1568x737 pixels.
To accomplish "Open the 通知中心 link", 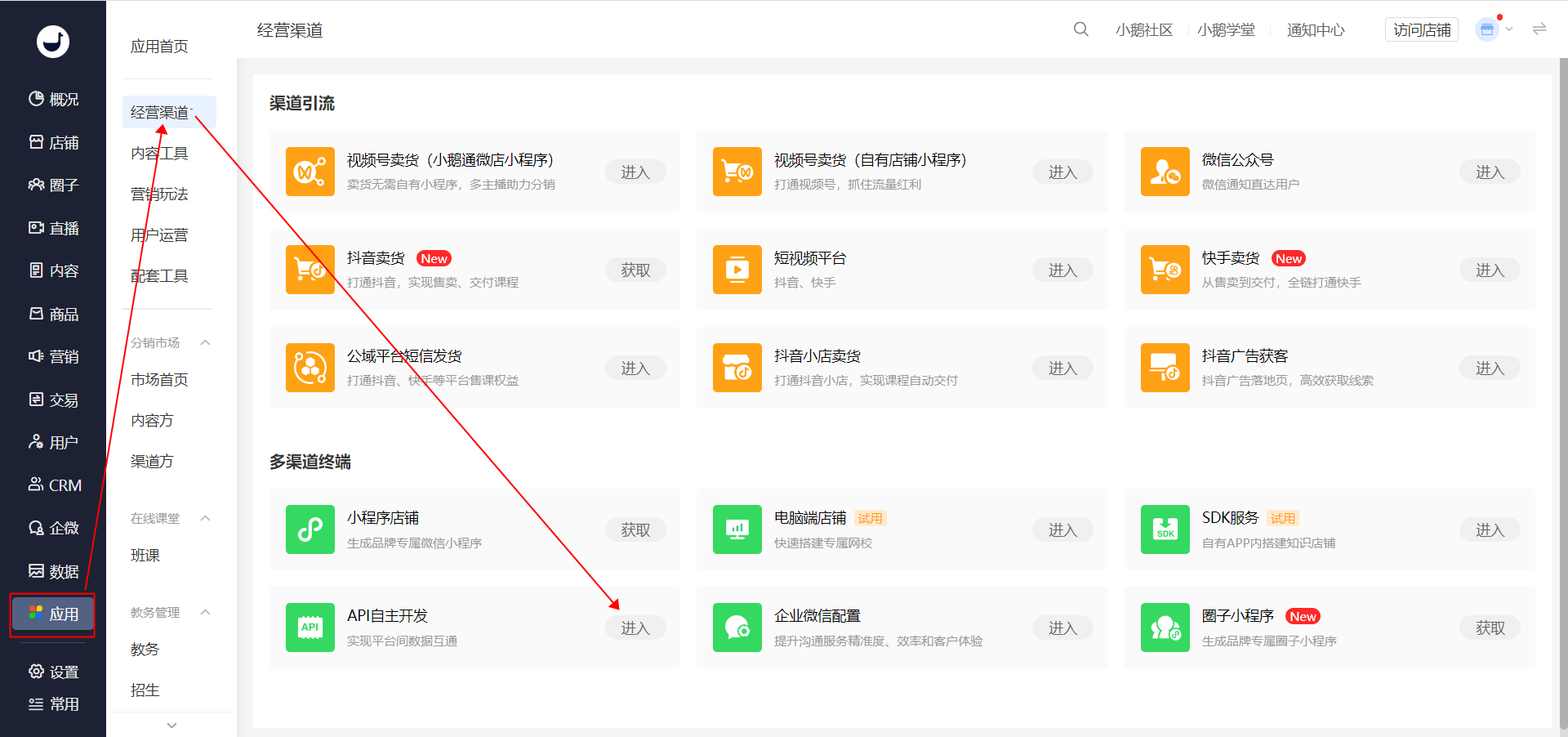I will [x=1316, y=29].
